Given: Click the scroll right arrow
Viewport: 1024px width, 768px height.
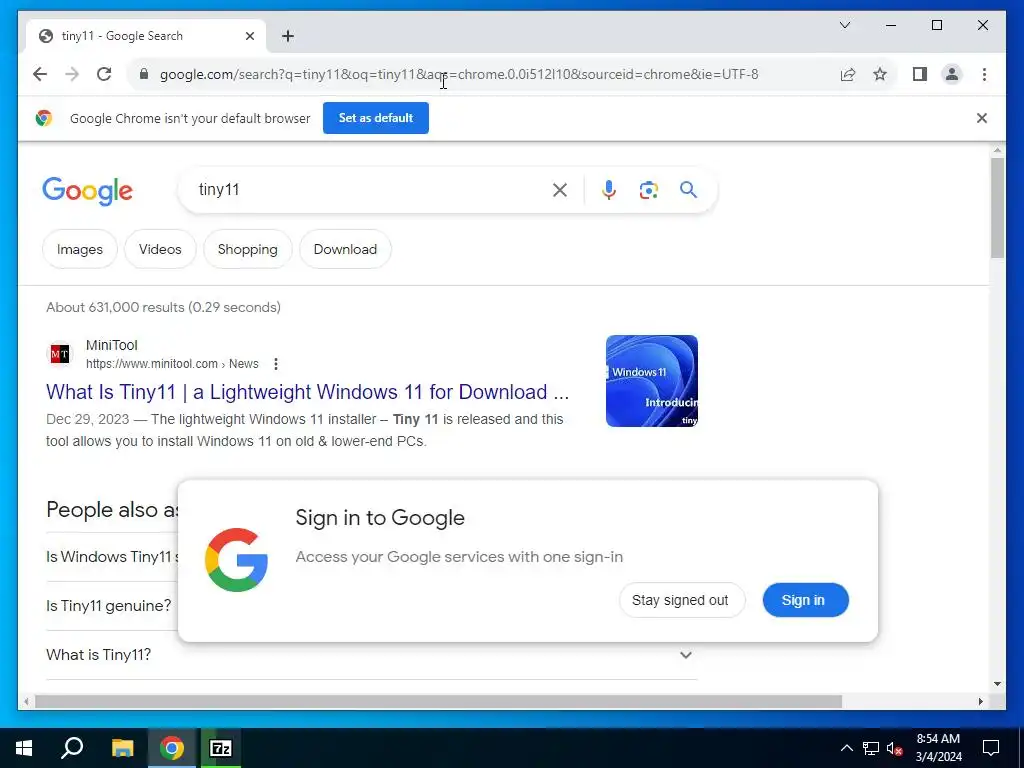Looking at the screenshot, I should pyautogui.click(x=980, y=702).
